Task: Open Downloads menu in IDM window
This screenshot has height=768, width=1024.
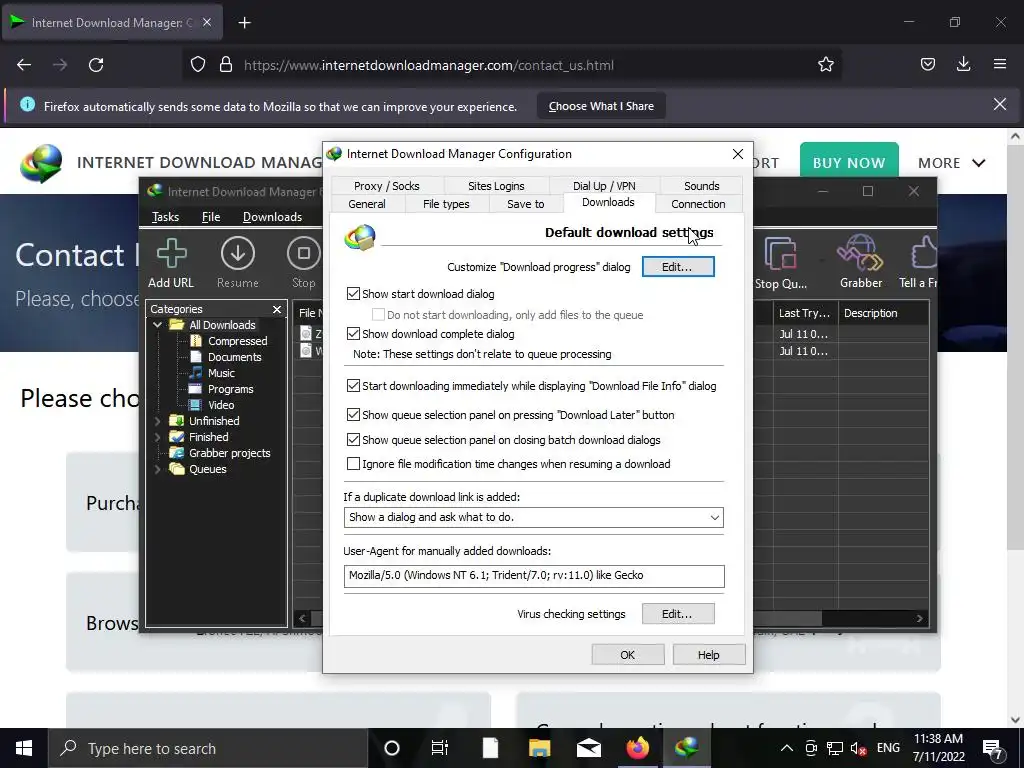Action: click(x=272, y=217)
